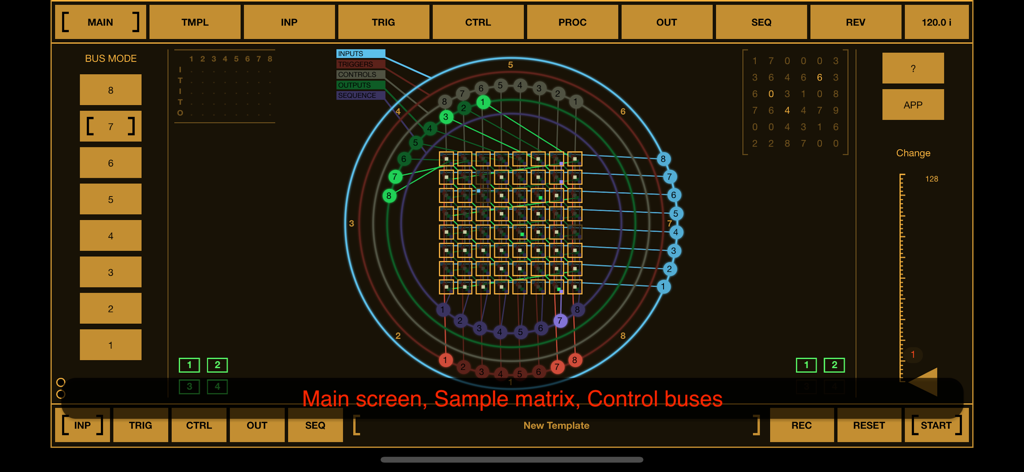Viewport: 1024px width, 472px height.
Task: Toggle green box 2 under number grid
Action: click(x=835, y=365)
